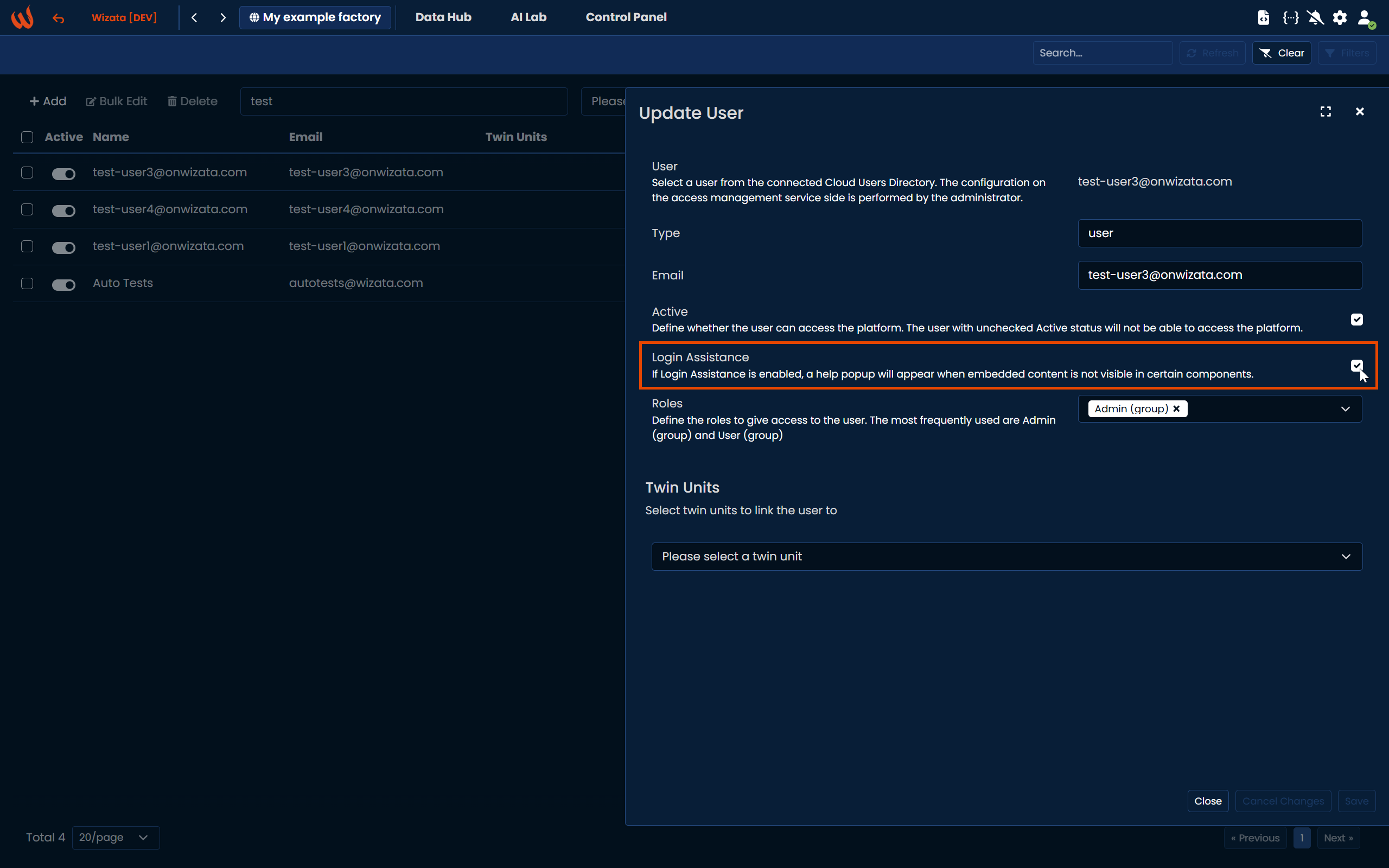Click the orange back arrow icon
Image resolution: width=1389 pixels, height=868 pixels.
pos(58,18)
